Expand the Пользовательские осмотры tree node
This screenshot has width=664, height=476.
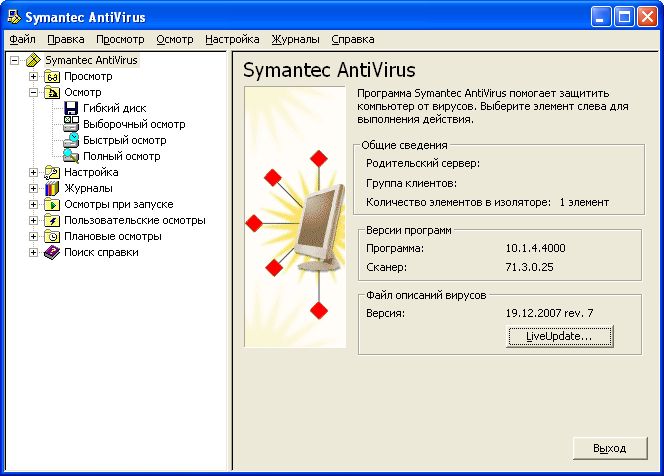tap(34, 220)
